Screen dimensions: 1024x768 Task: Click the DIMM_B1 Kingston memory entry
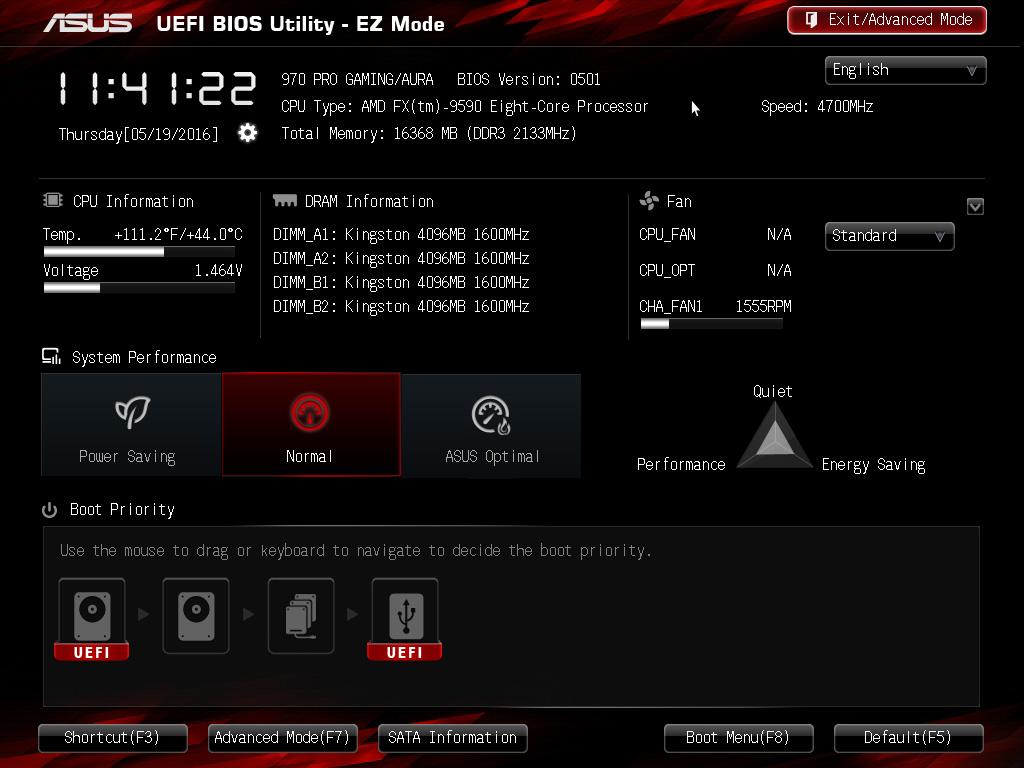coord(401,283)
